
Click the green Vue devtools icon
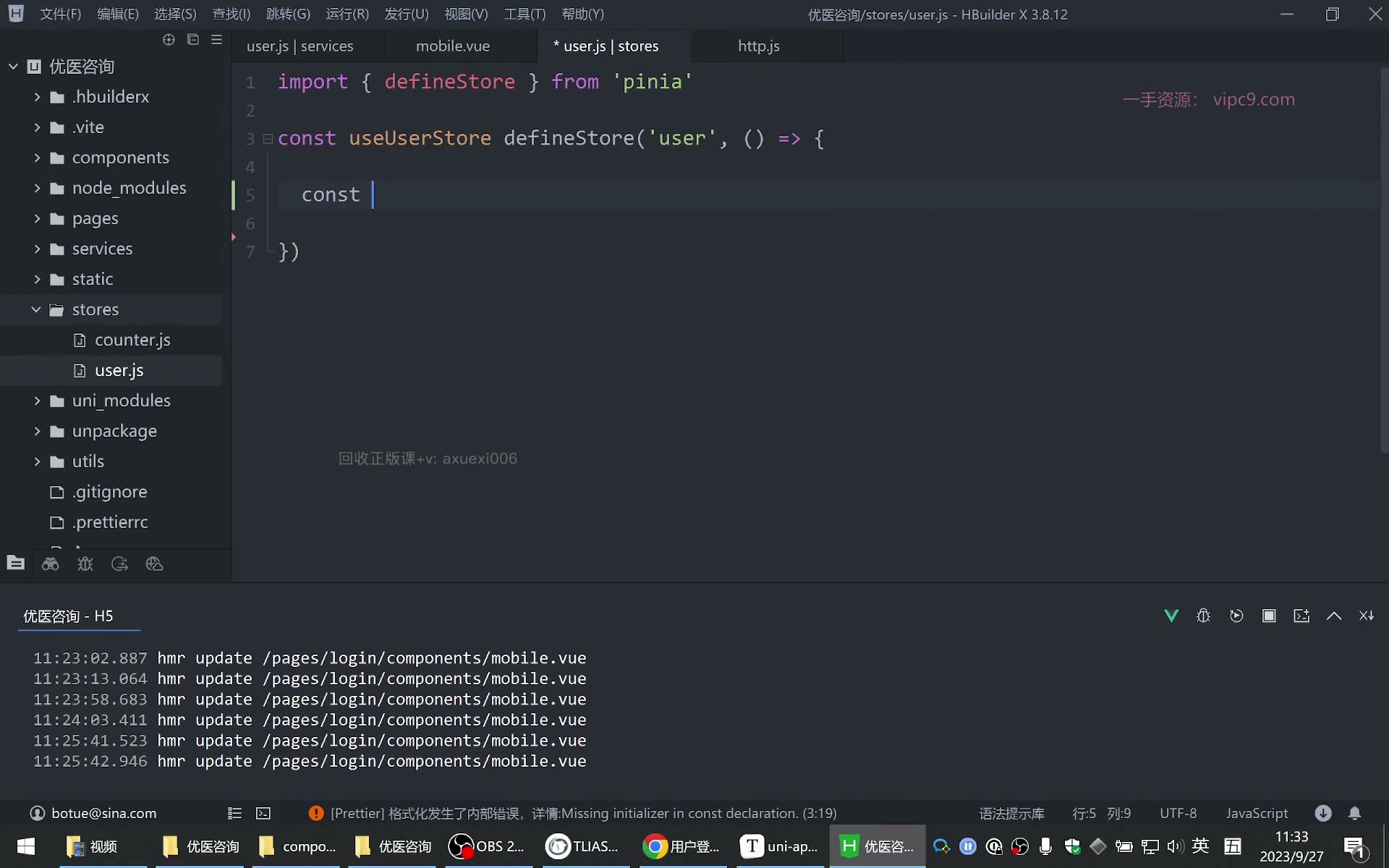(x=1171, y=616)
